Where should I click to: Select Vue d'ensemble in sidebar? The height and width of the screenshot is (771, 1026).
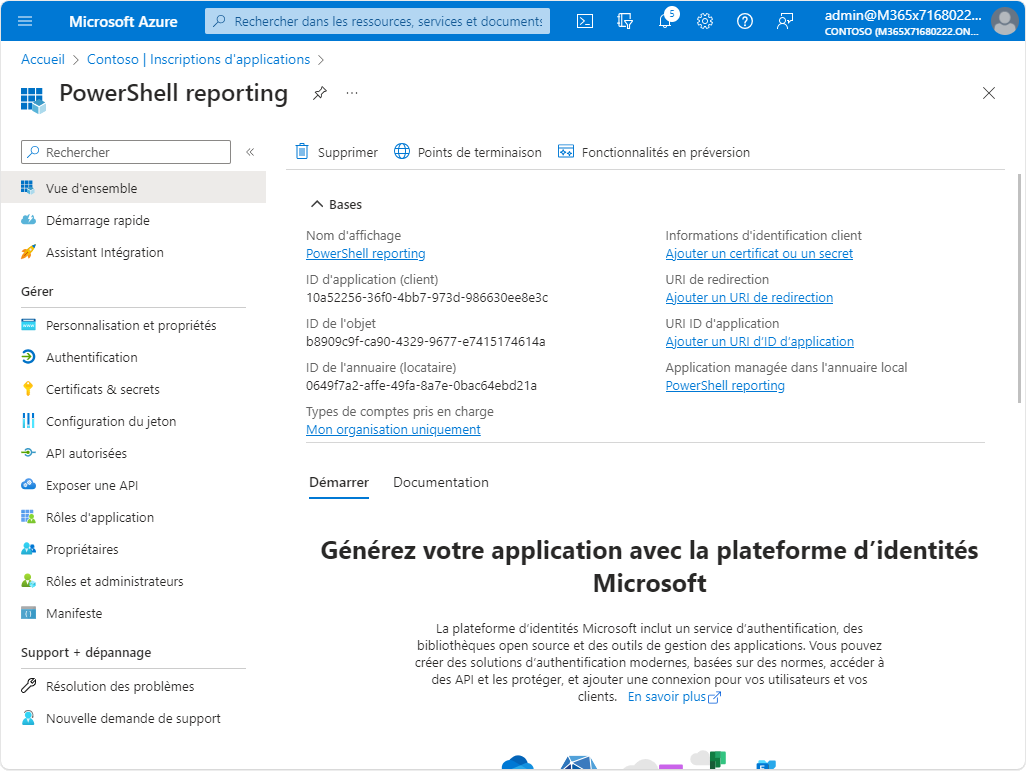coord(133,188)
